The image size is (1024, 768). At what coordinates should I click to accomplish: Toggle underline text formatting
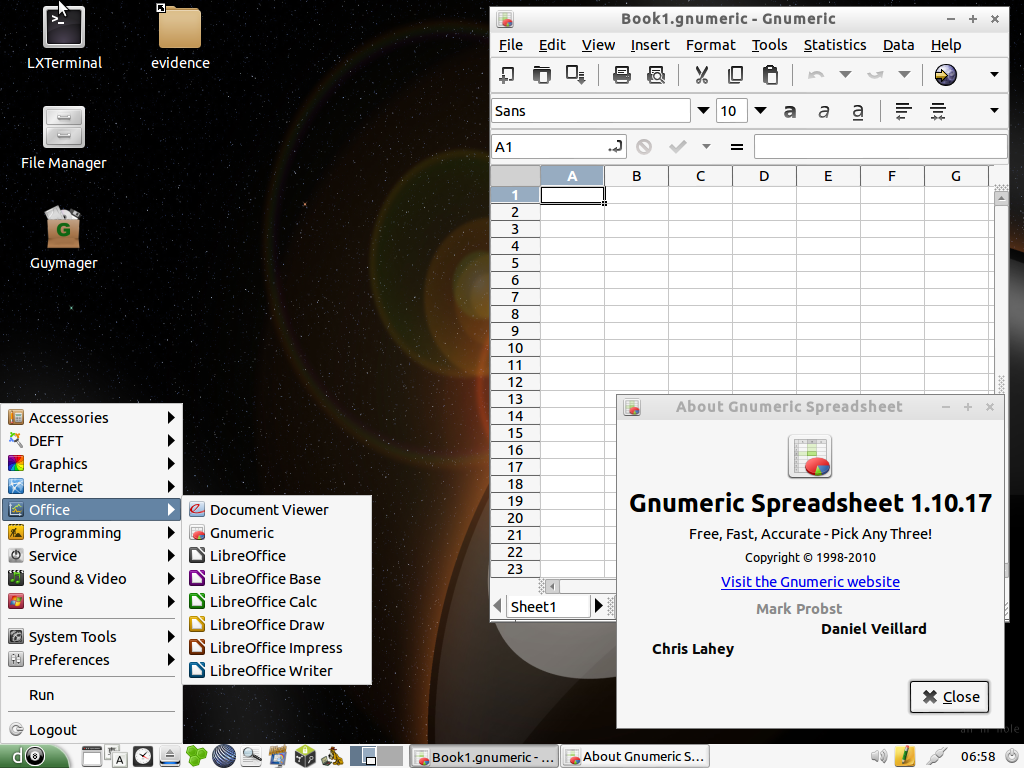point(857,112)
